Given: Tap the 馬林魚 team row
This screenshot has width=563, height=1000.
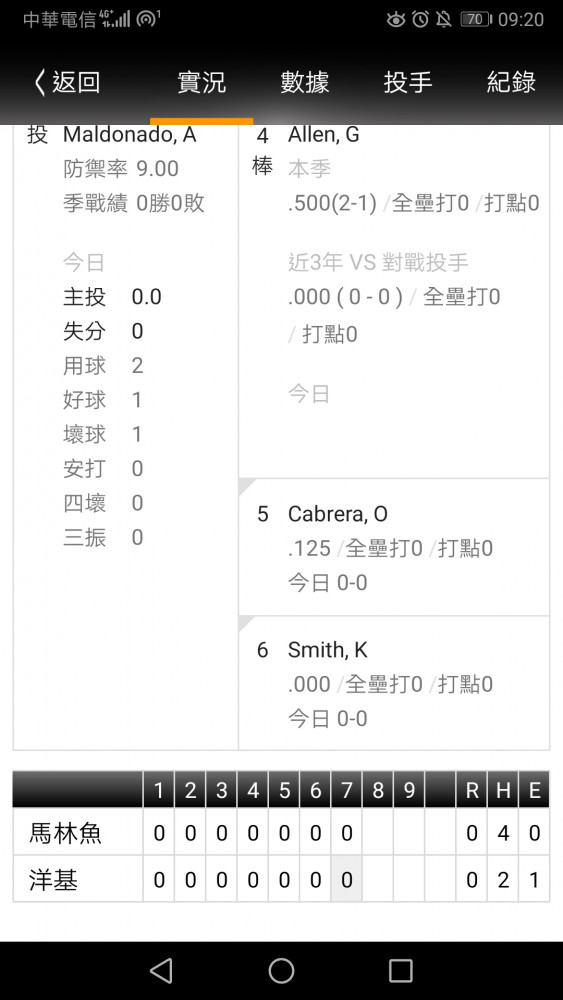Looking at the screenshot, I should (x=281, y=832).
